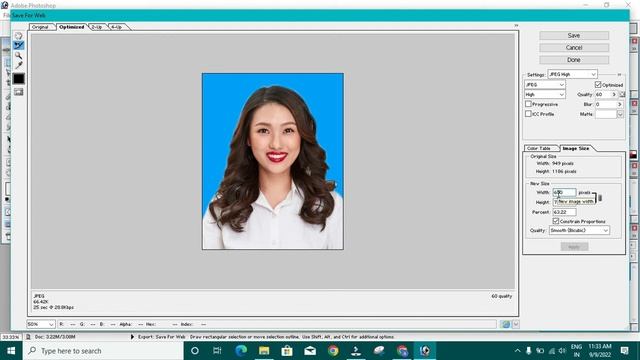This screenshot has width=640, height=360.
Task: Open the browser selection dropdown arrow
Action: (516, 324)
